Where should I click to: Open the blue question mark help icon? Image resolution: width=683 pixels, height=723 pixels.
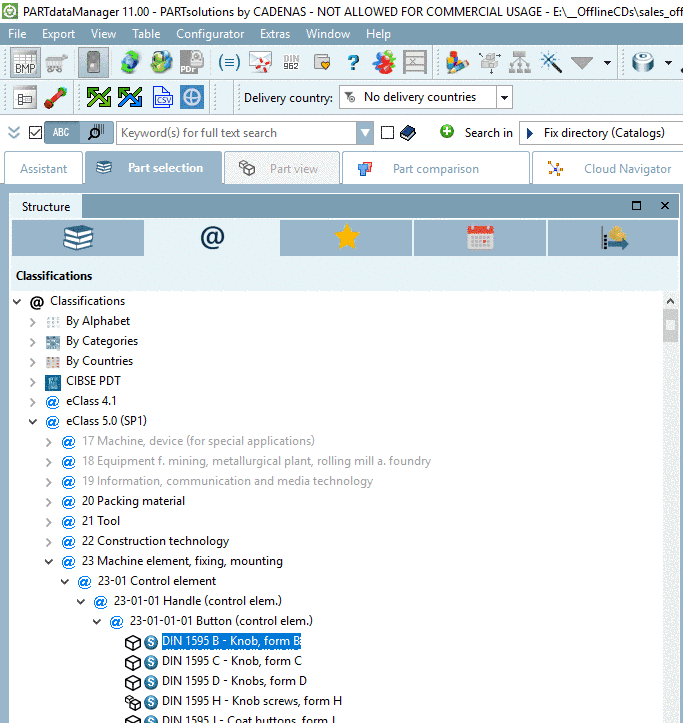point(353,62)
